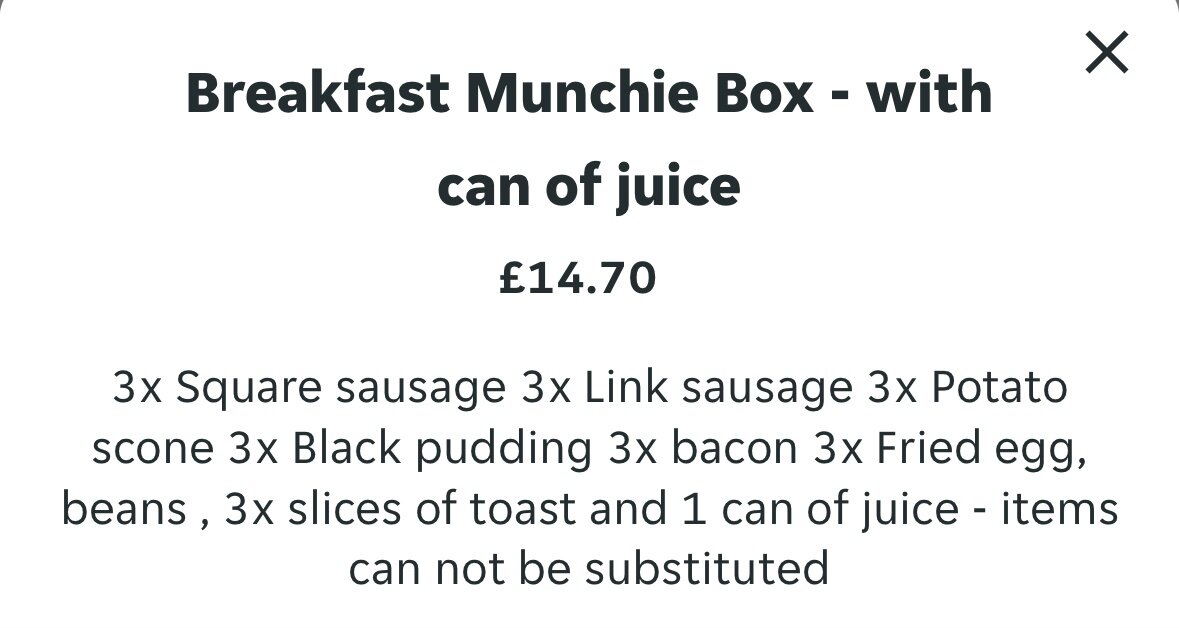Click the '3x Potato' text
Image resolution: width=1179 pixels, height=628 pixels.
[968, 388]
